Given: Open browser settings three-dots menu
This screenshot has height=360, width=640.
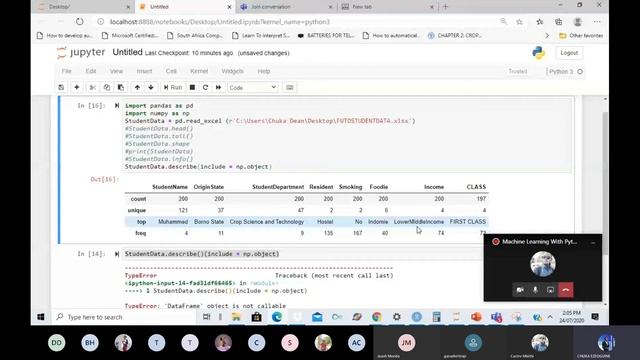Looking at the screenshot, I should (597, 22).
